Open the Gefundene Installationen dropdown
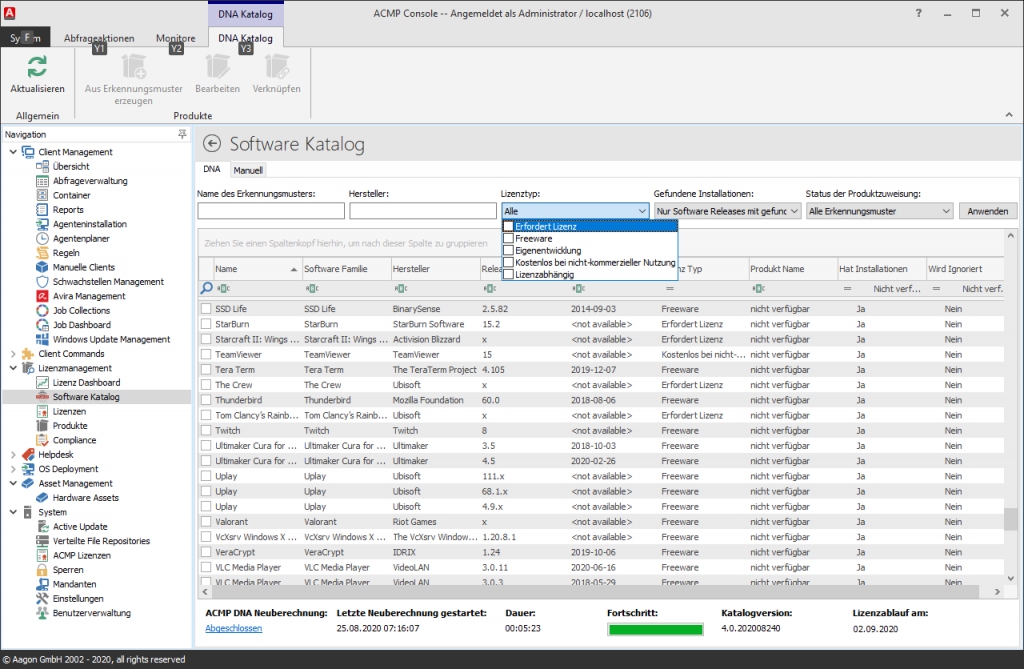 coord(794,211)
